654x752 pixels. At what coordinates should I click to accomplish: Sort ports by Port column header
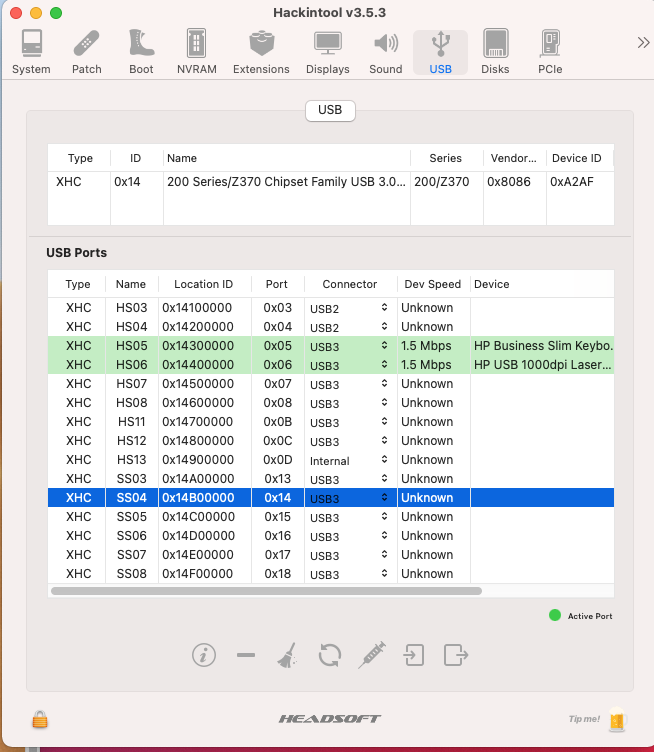point(277,284)
